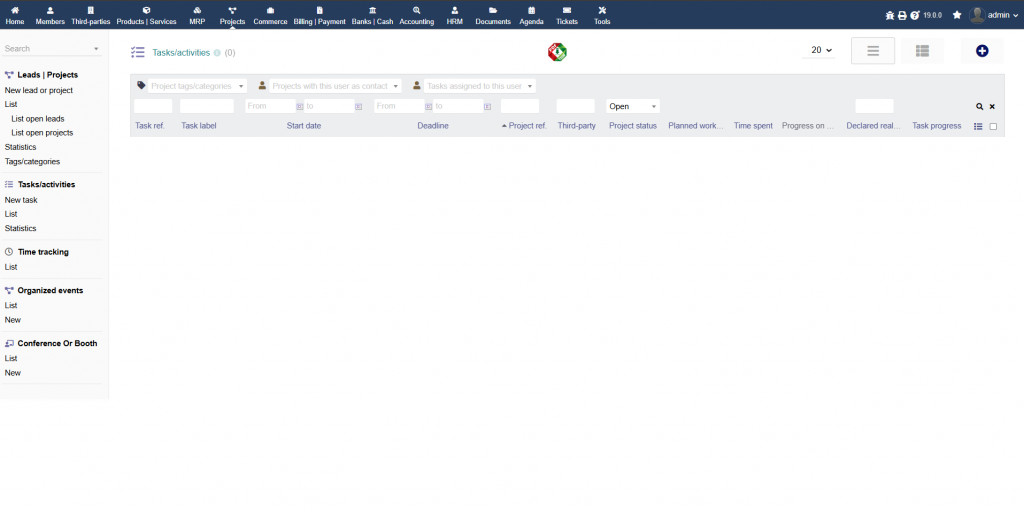Image resolution: width=1024 pixels, height=512 pixels.
Task: Open Banks | Cash module
Action: [x=372, y=15]
